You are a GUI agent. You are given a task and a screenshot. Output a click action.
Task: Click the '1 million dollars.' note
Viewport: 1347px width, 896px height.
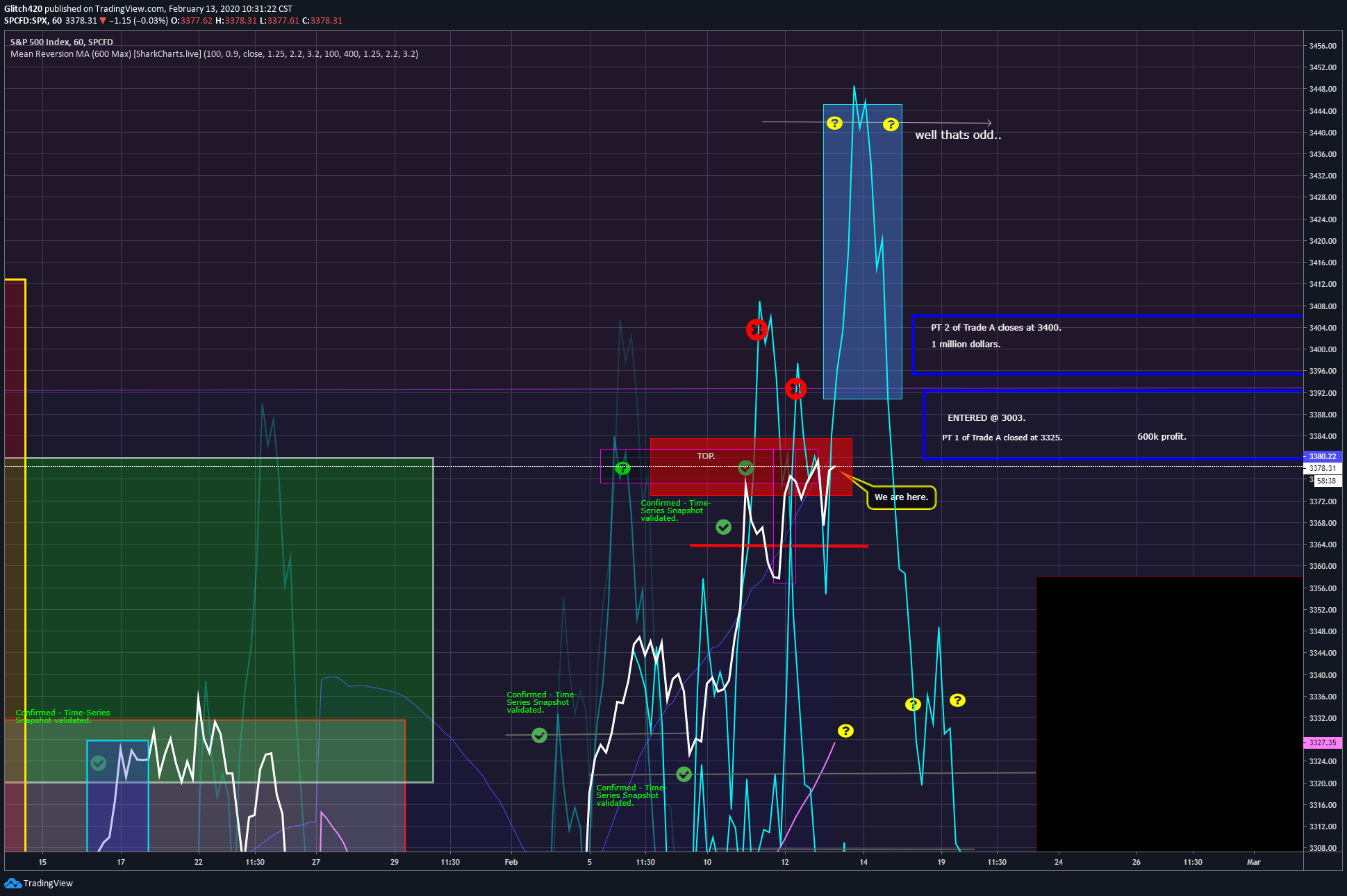pos(966,345)
